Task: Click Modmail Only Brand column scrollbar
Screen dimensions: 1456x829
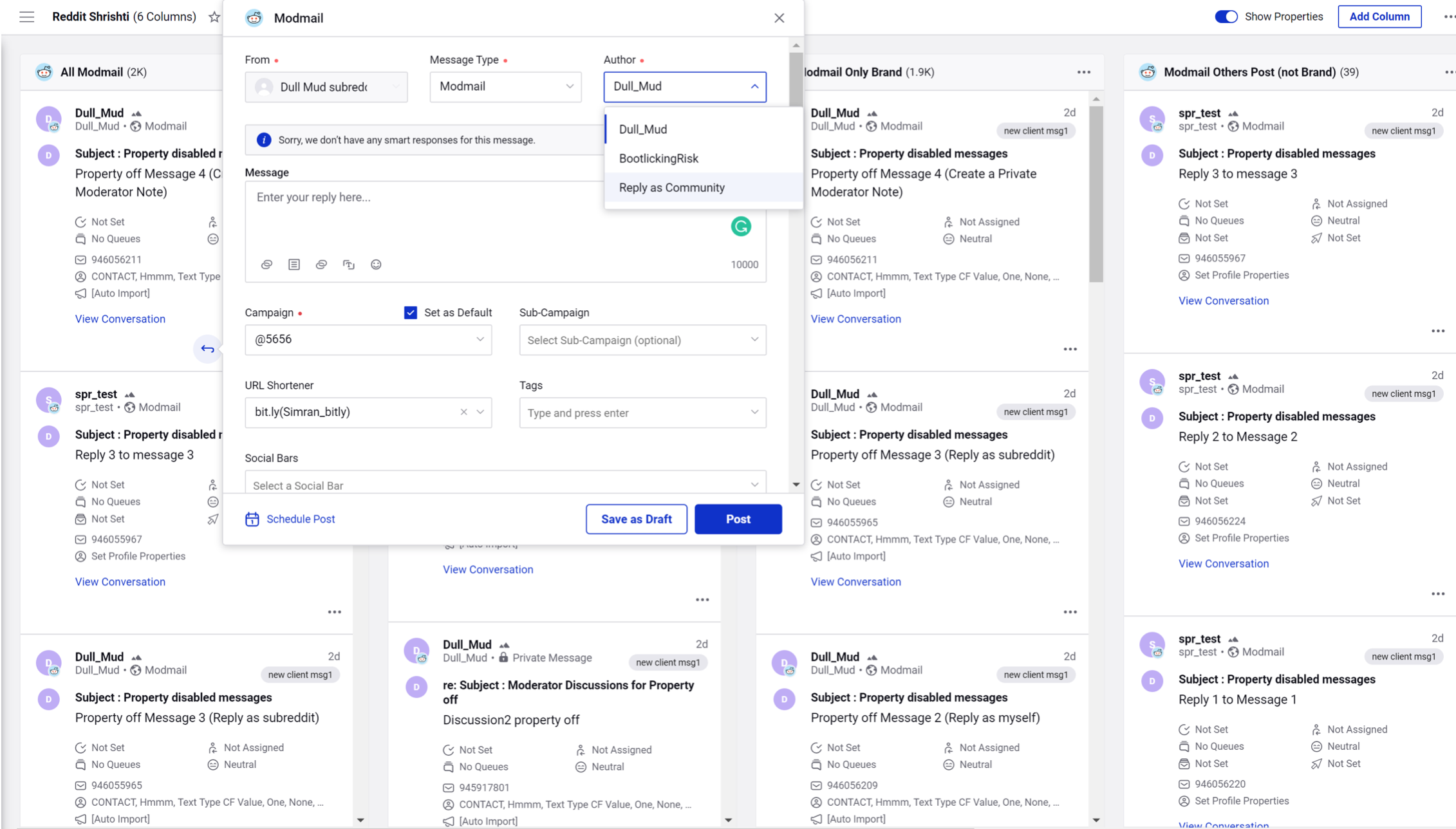Action: [1096, 193]
